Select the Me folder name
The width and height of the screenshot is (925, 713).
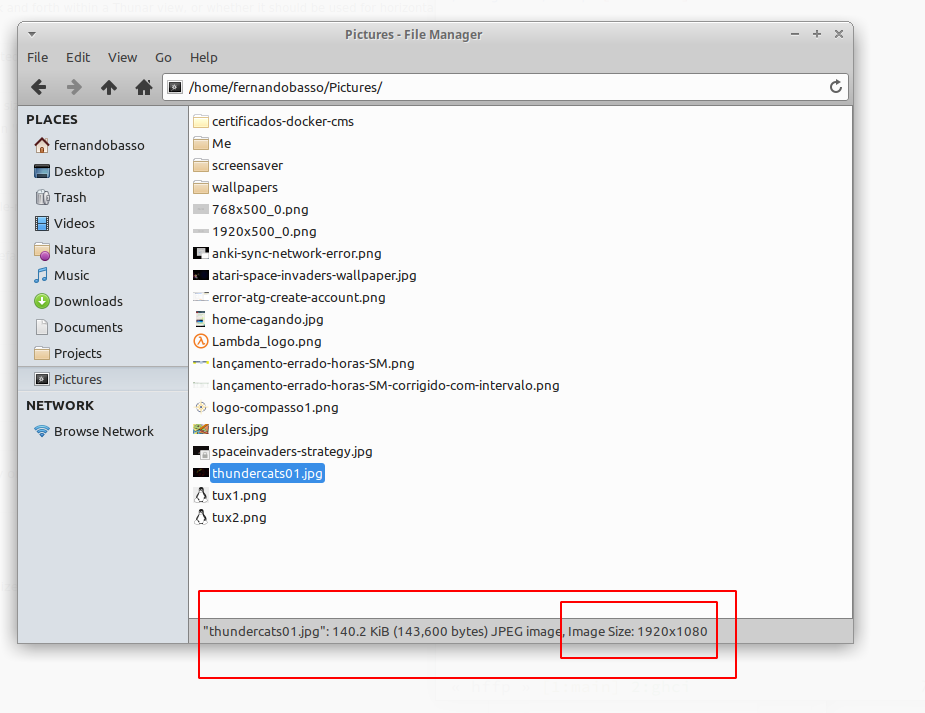click(x=221, y=143)
